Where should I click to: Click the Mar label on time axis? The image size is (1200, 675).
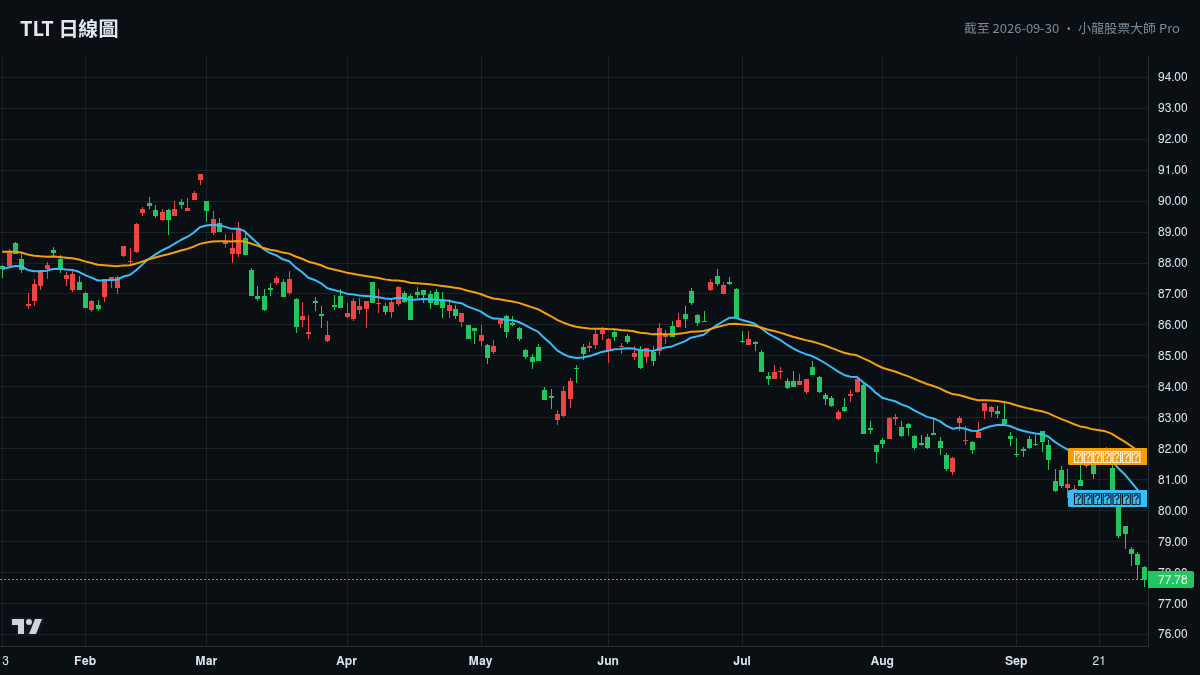[x=206, y=661]
